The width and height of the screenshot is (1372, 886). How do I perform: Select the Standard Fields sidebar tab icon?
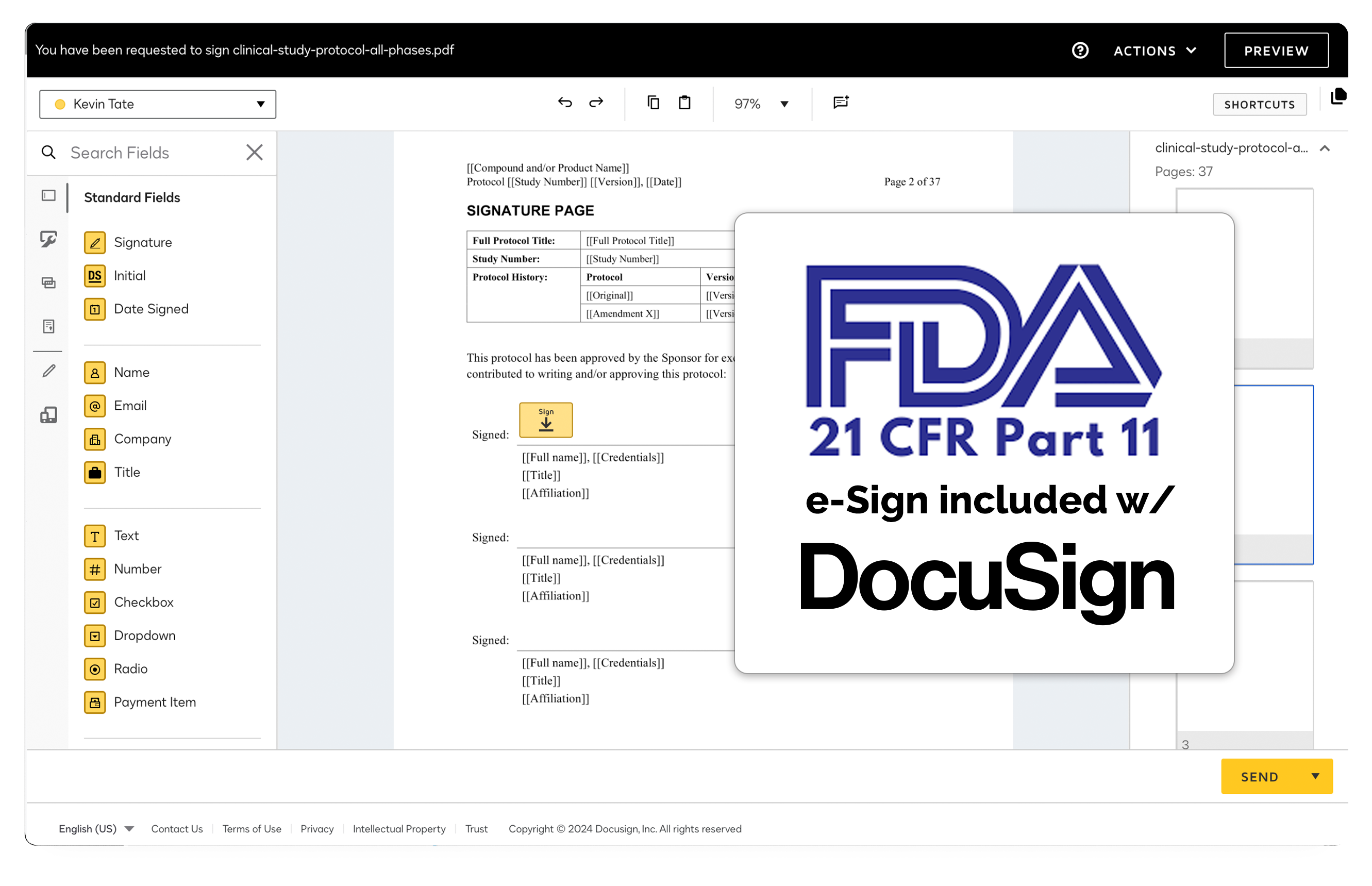pyautogui.click(x=49, y=196)
